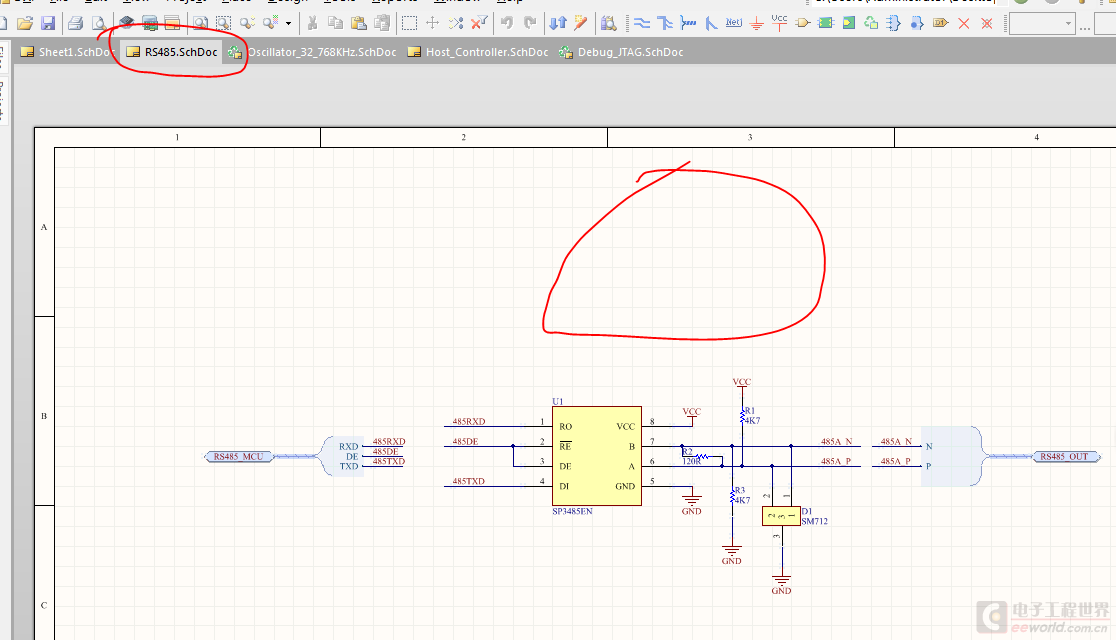Copy the selected objects
This screenshot has height=640, width=1116.
[x=335, y=23]
